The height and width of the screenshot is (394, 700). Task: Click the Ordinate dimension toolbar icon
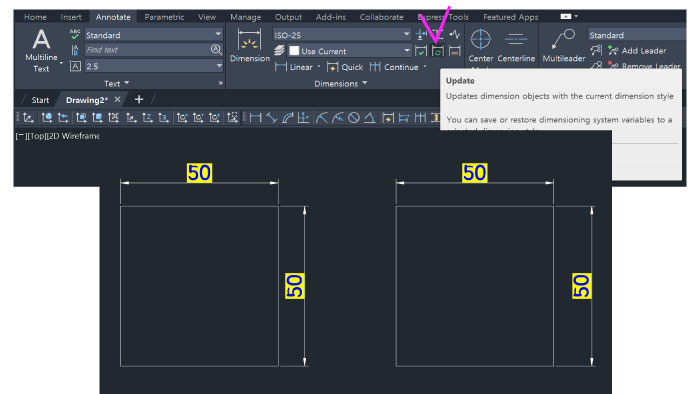coord(304,118)
